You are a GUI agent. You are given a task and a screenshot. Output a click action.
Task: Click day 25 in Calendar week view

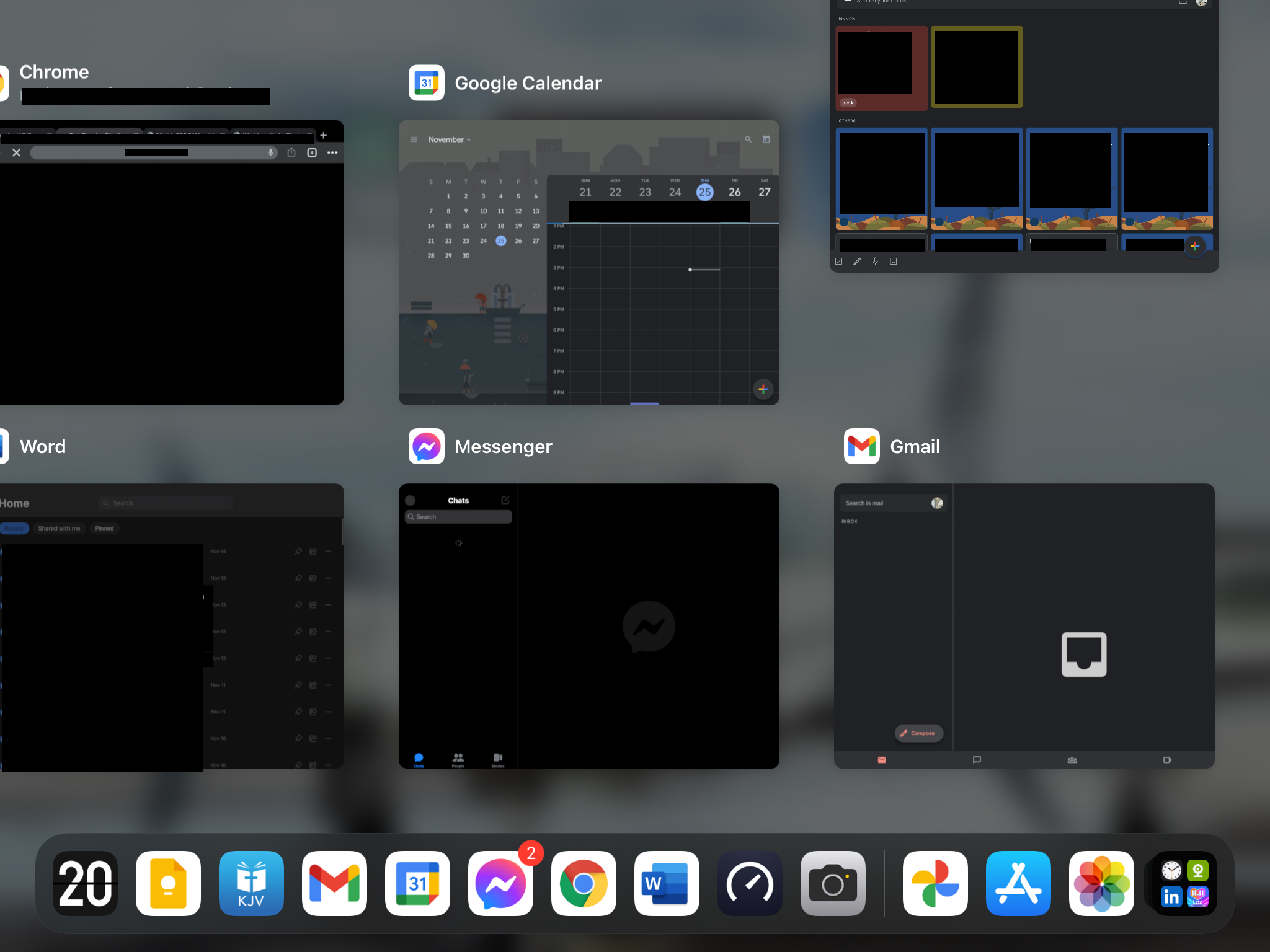[704, 191]
